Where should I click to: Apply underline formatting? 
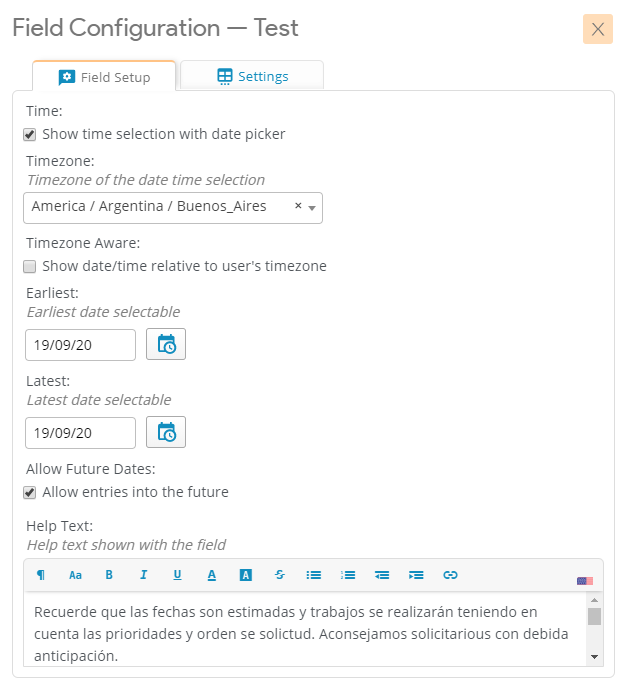coord(177,575)
